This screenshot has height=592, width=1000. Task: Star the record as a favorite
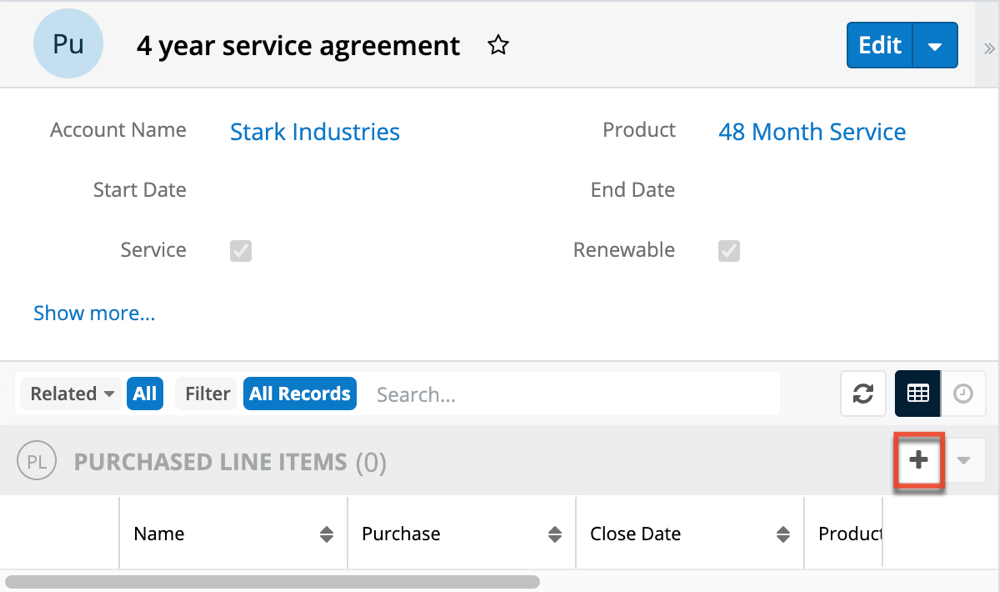(498, 46)
